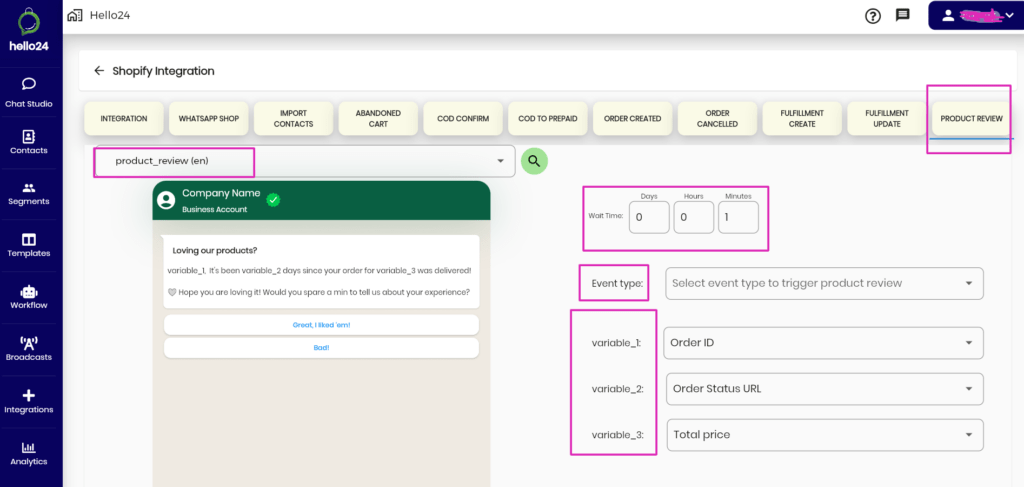Click the Minutes wait time field

tap(739, 217)
